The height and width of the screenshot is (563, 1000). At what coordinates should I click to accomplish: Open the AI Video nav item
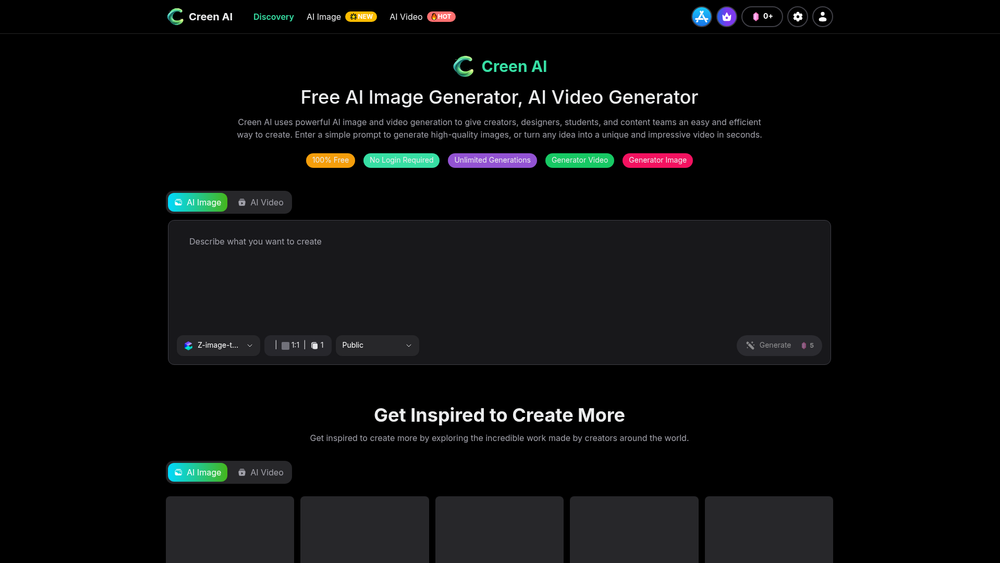[406, 17]
